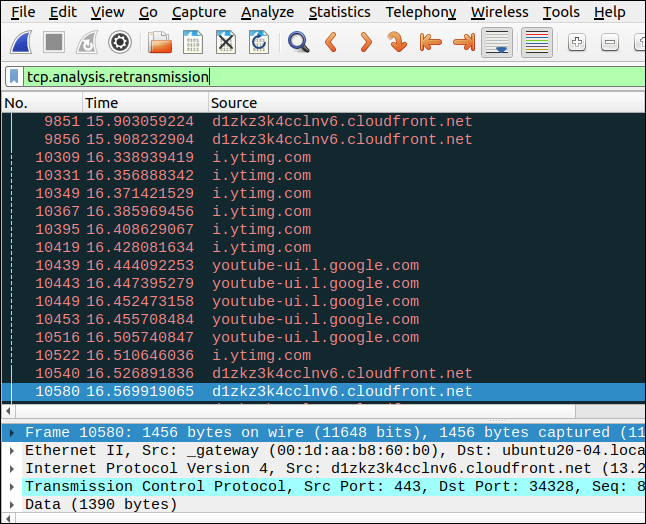The image size is (646, 524).
Task: Open the Analyze menu
Action: 267,12
